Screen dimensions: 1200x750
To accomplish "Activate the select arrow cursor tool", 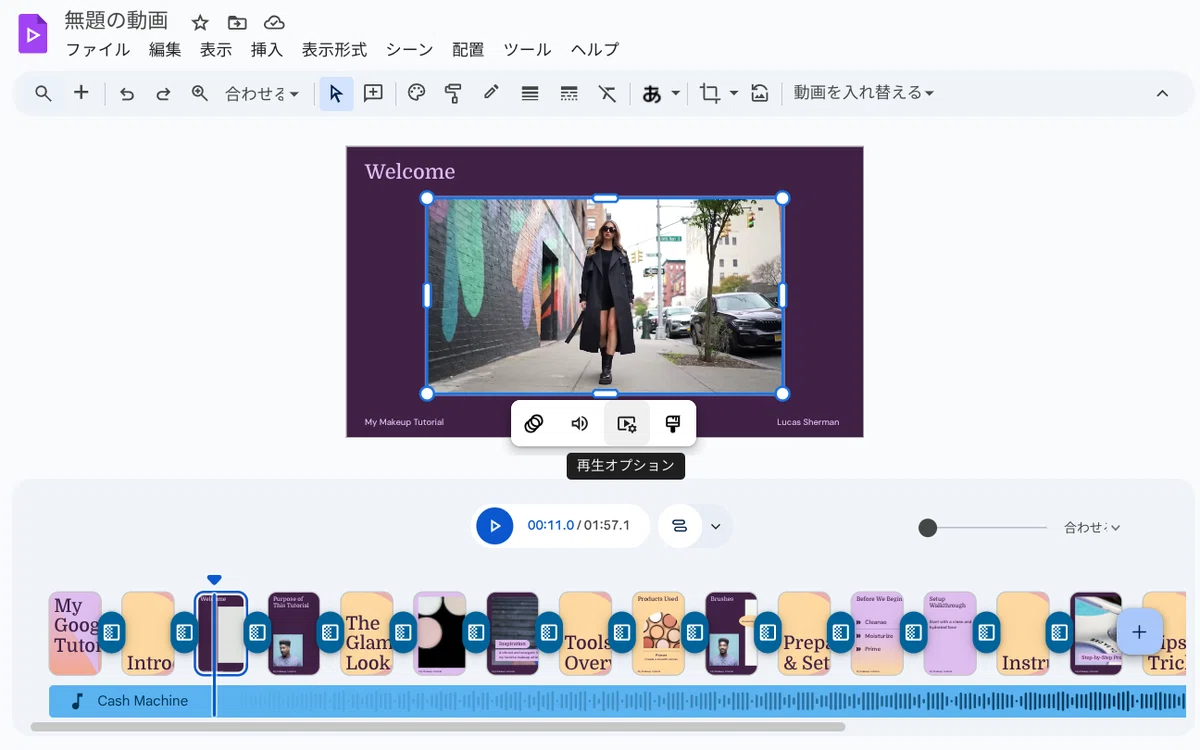I will pyautogui.click(x=336, y=93).
